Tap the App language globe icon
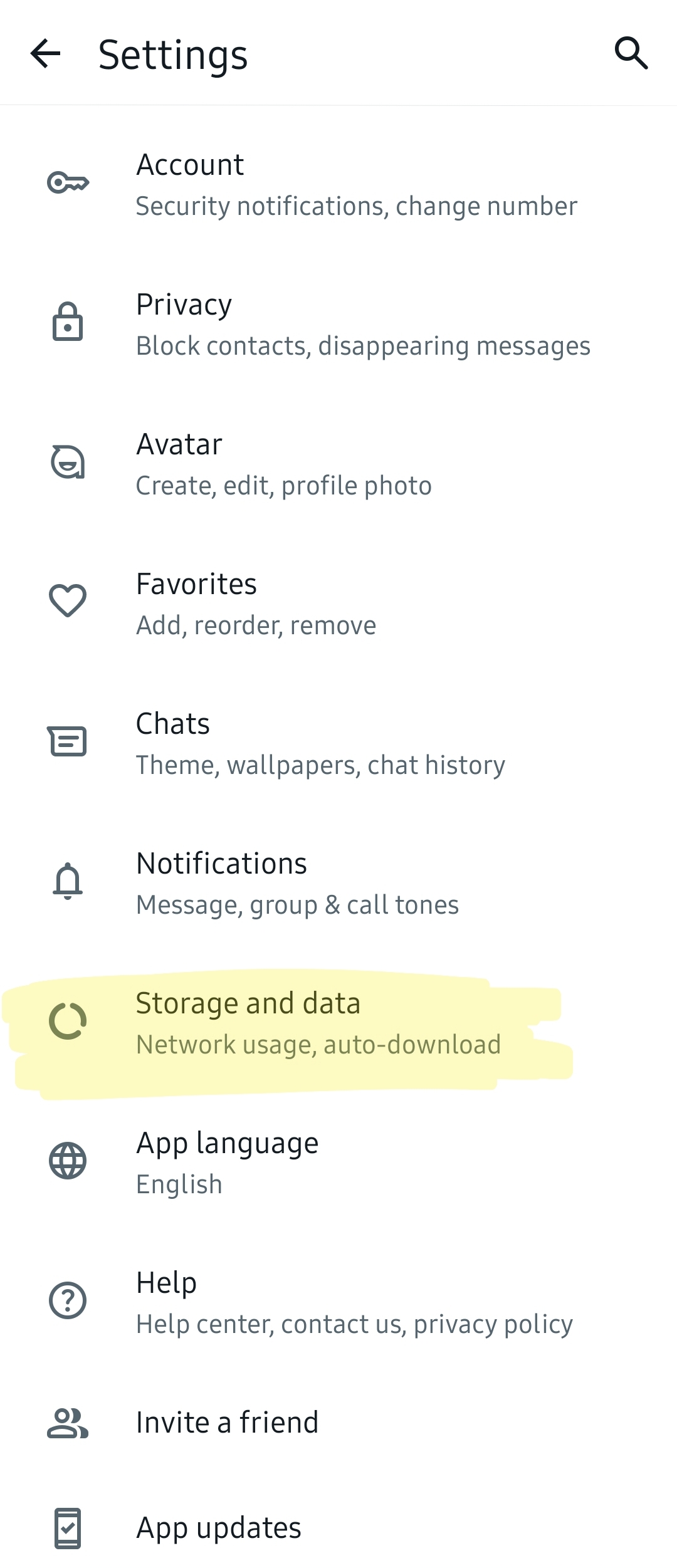 (68, 1161)
